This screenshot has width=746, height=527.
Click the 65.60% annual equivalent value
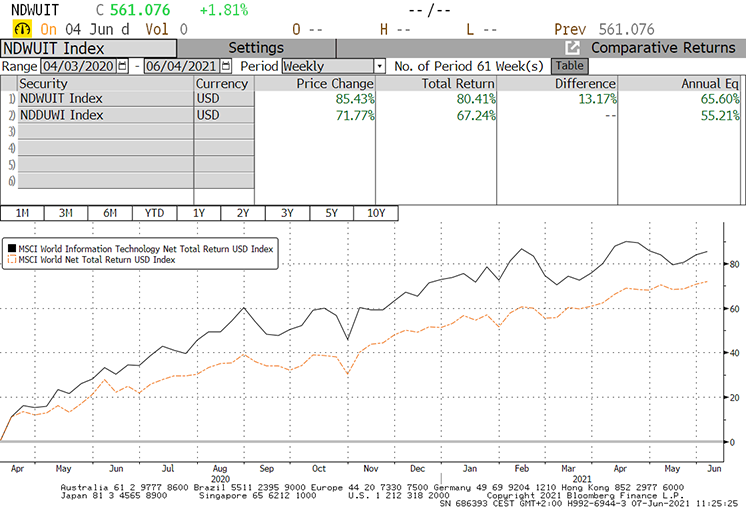coord(720,99)
